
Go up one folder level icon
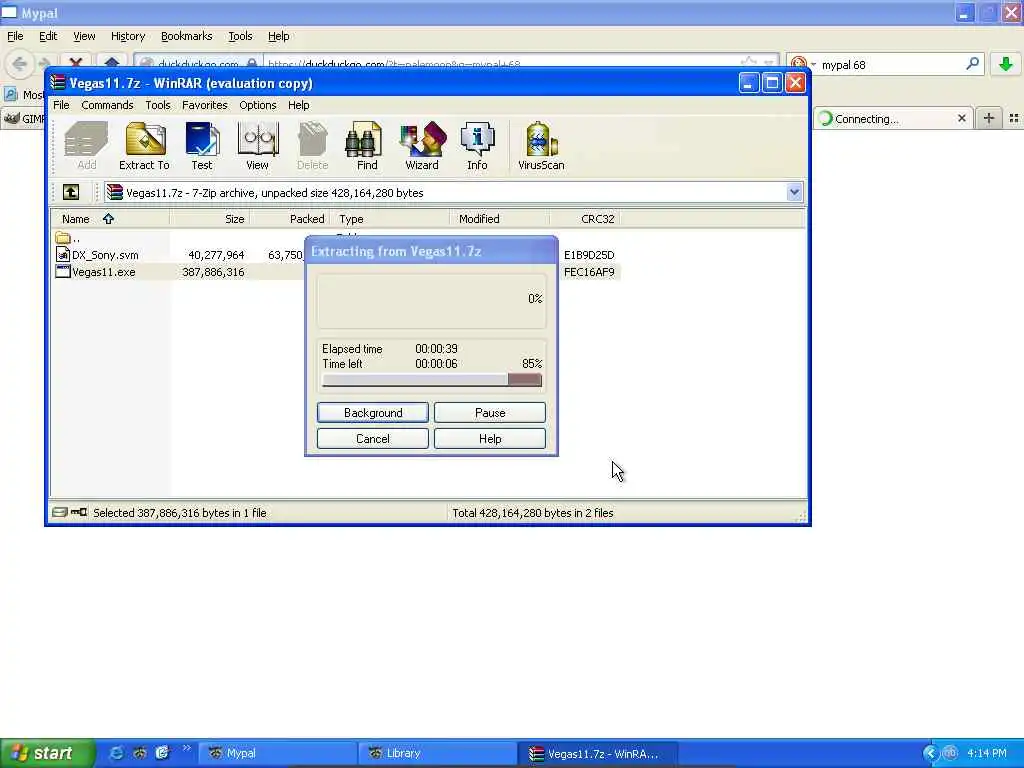71,192
